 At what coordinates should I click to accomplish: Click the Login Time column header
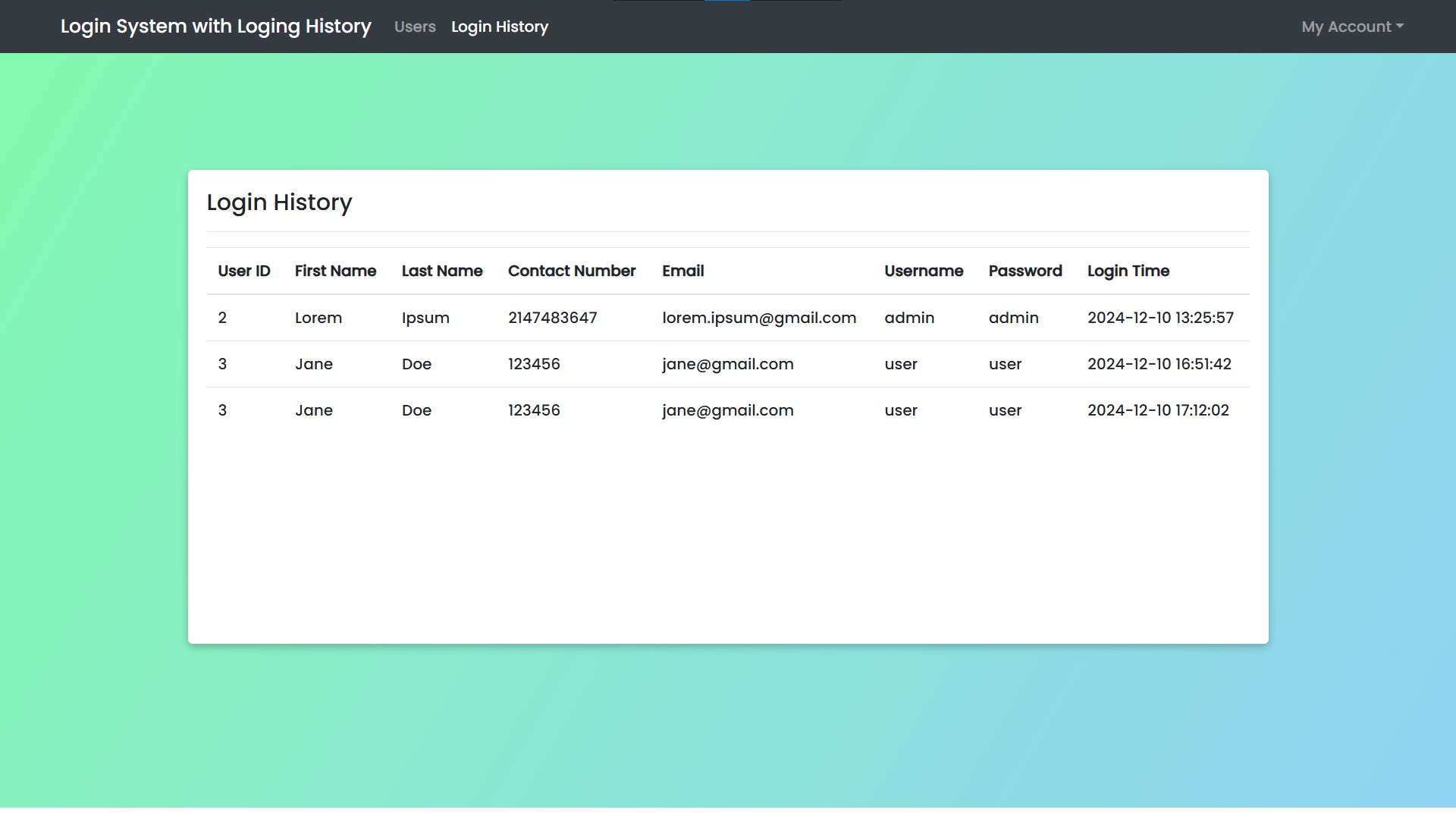[1128, 271]
